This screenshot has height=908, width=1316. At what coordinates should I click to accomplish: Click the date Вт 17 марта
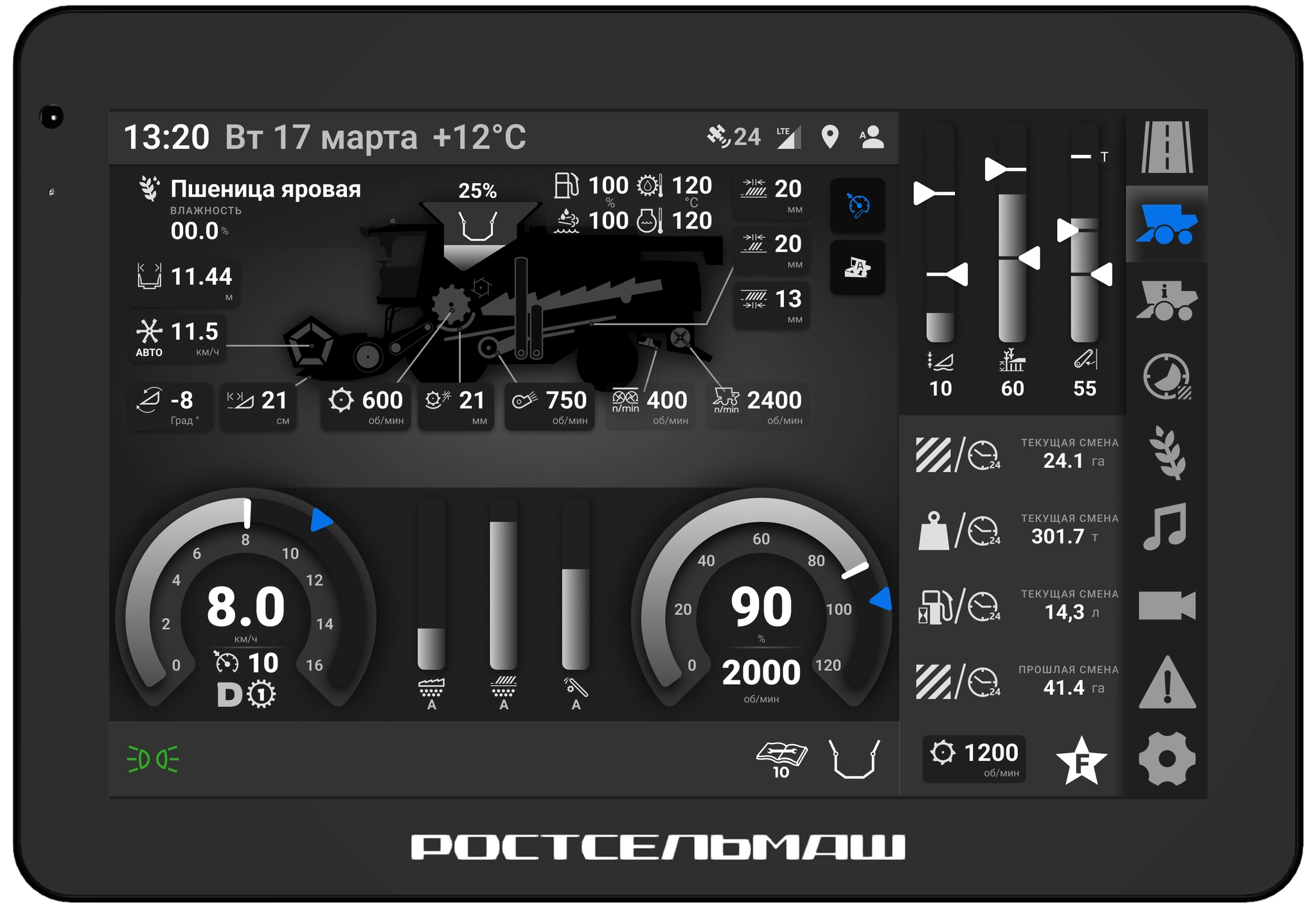tap(321, 137)
